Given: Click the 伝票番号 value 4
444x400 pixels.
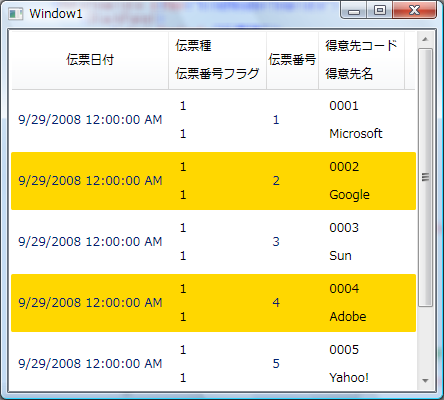Looking at the screenshot, I should tap(276, 303).
